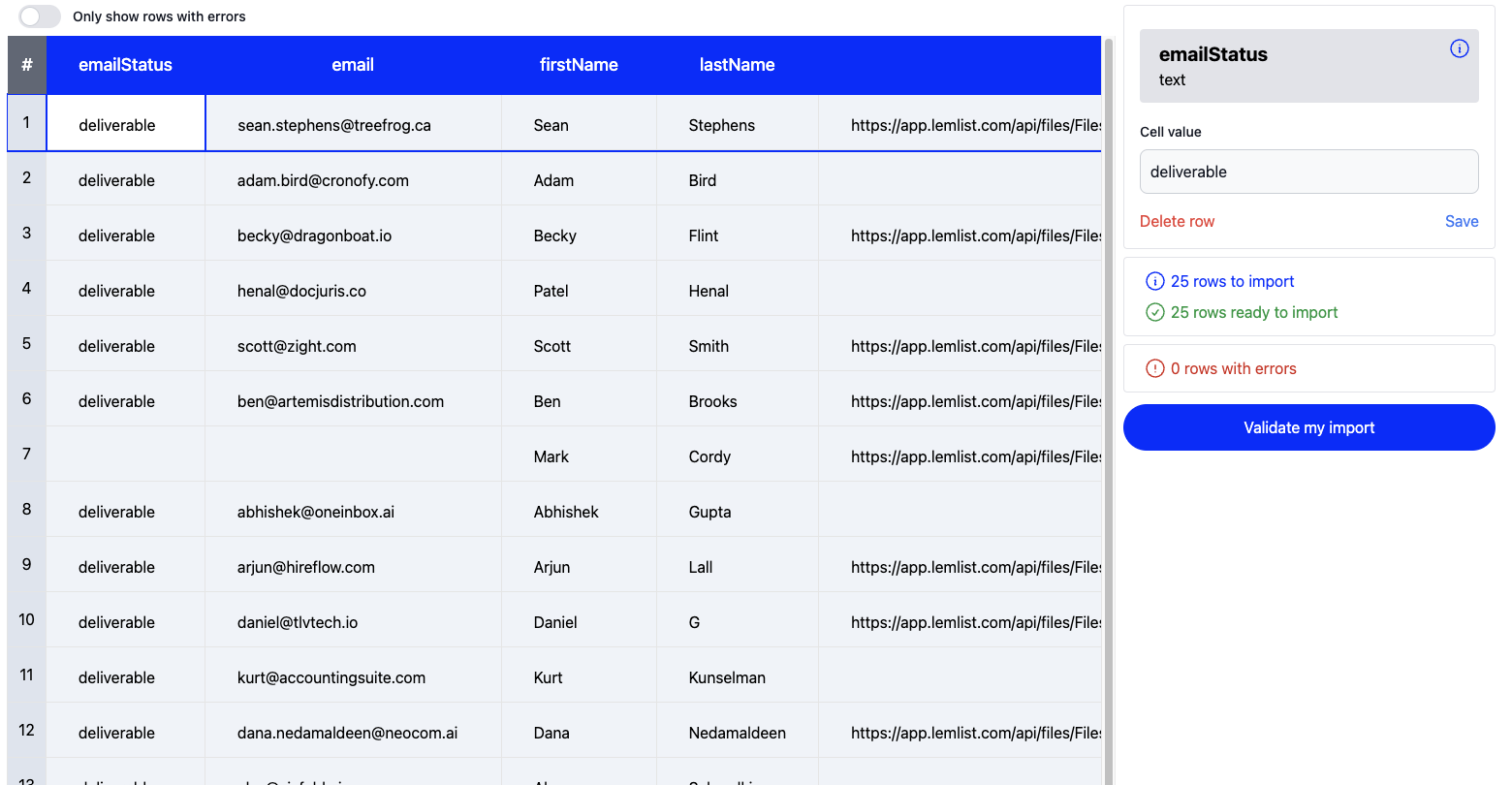Viewport: 1512px width, 785px height.
Task: Click the red alert icon for rows with errors
Action: tap(1154, 368)
